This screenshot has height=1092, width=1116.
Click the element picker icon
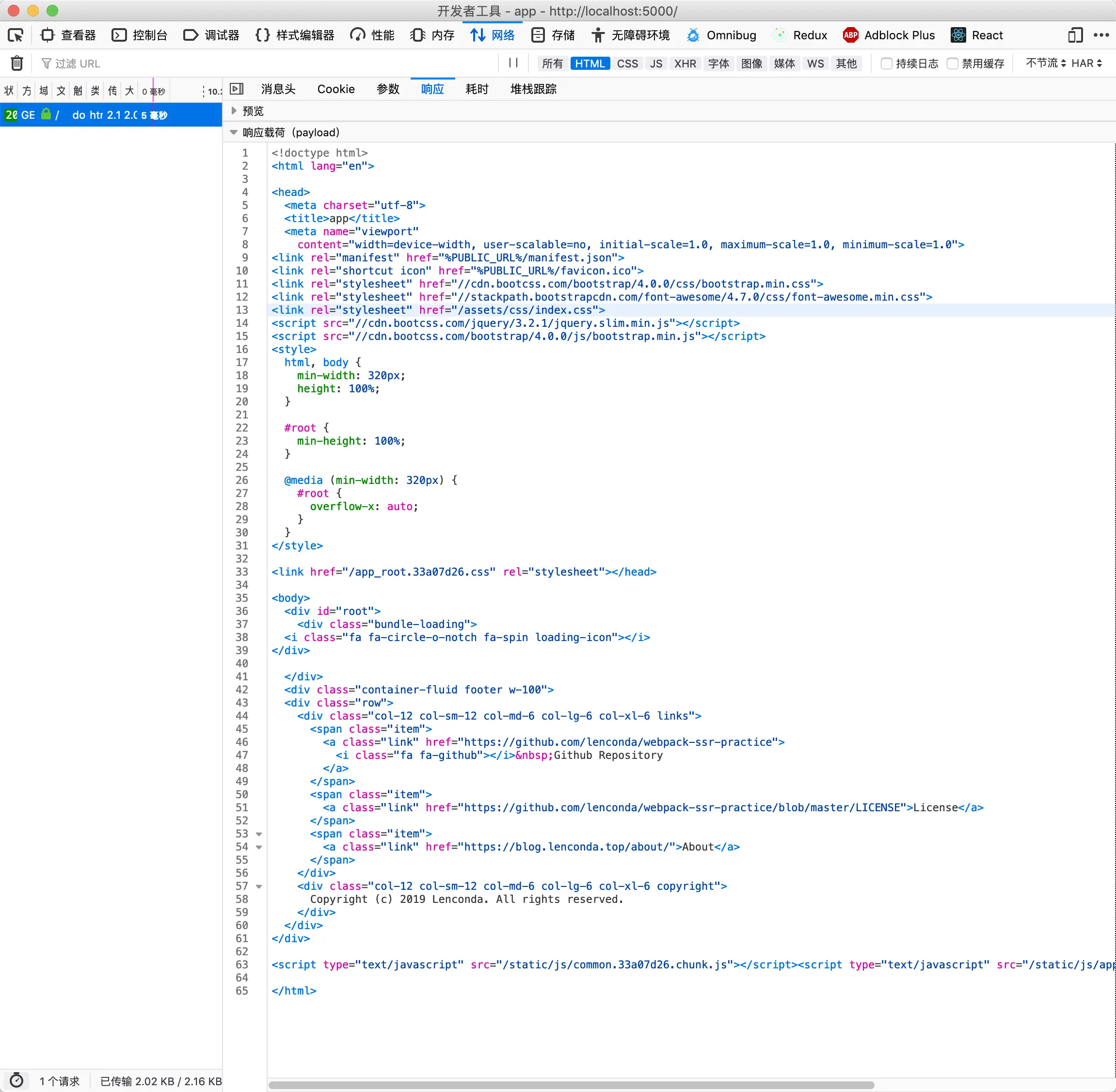click(x=16, y=35)
